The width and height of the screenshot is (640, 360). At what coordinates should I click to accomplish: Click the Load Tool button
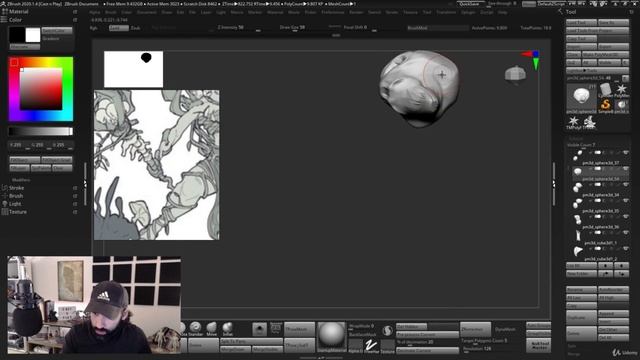(x=581, y=22)
